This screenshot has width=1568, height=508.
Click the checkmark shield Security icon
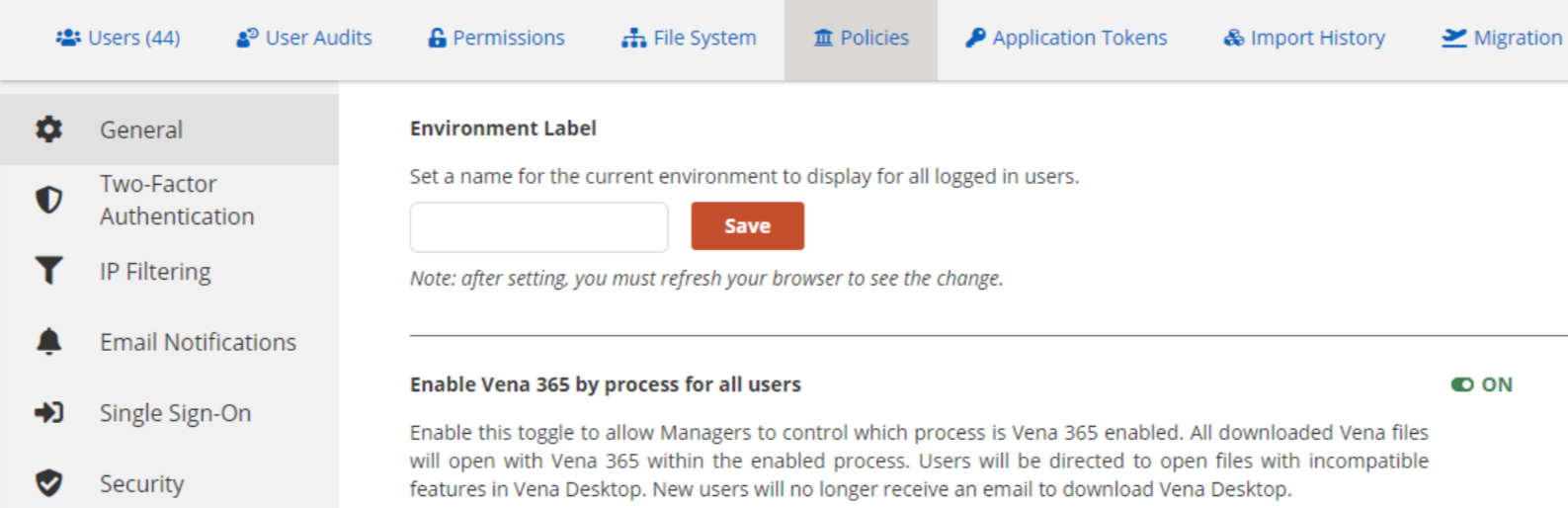click(48, 483)
